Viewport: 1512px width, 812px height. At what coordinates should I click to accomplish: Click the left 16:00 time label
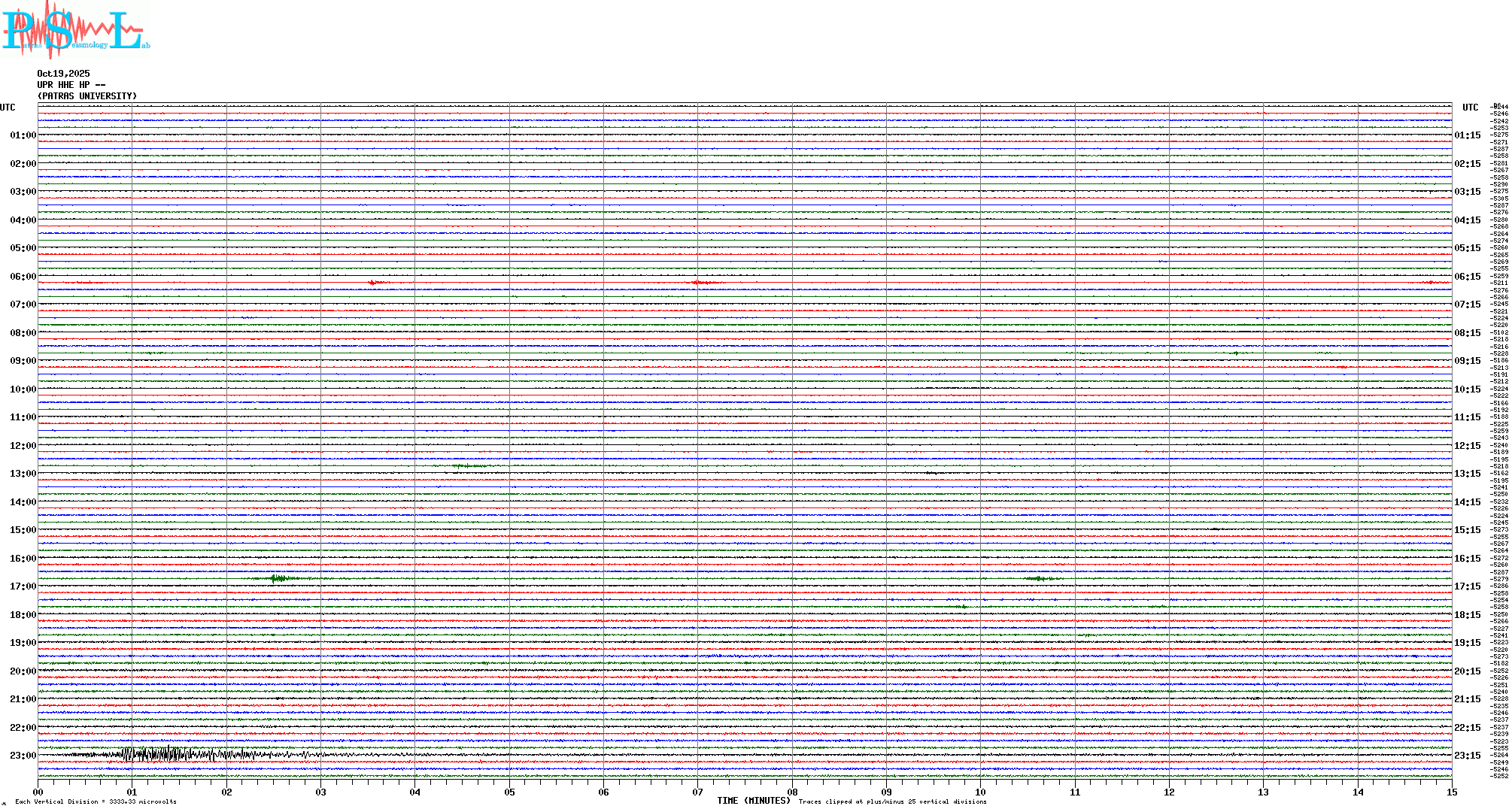click(23, 559)
